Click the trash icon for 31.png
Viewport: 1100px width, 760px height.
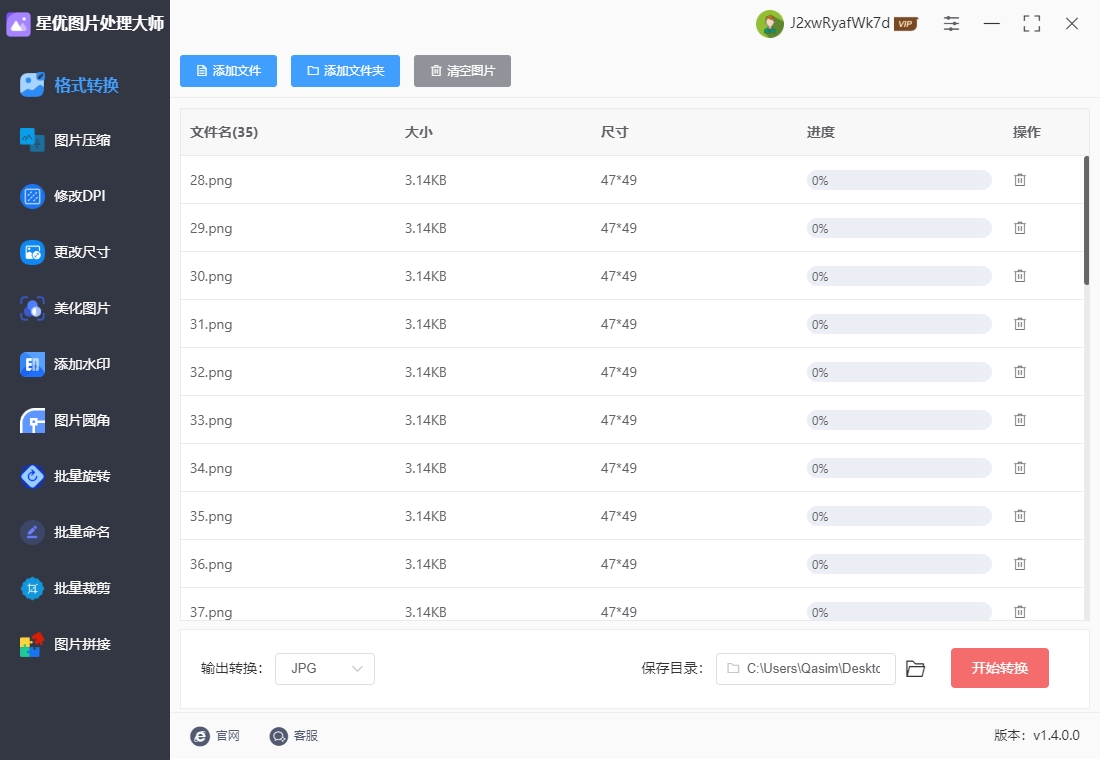pyautogui.click(x=1020, y=324)
